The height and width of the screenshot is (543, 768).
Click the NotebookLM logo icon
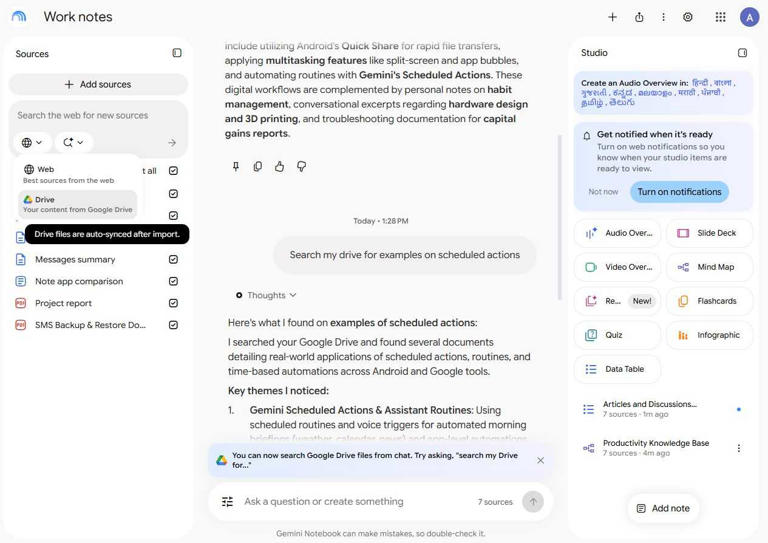click(x=19, y=16)
